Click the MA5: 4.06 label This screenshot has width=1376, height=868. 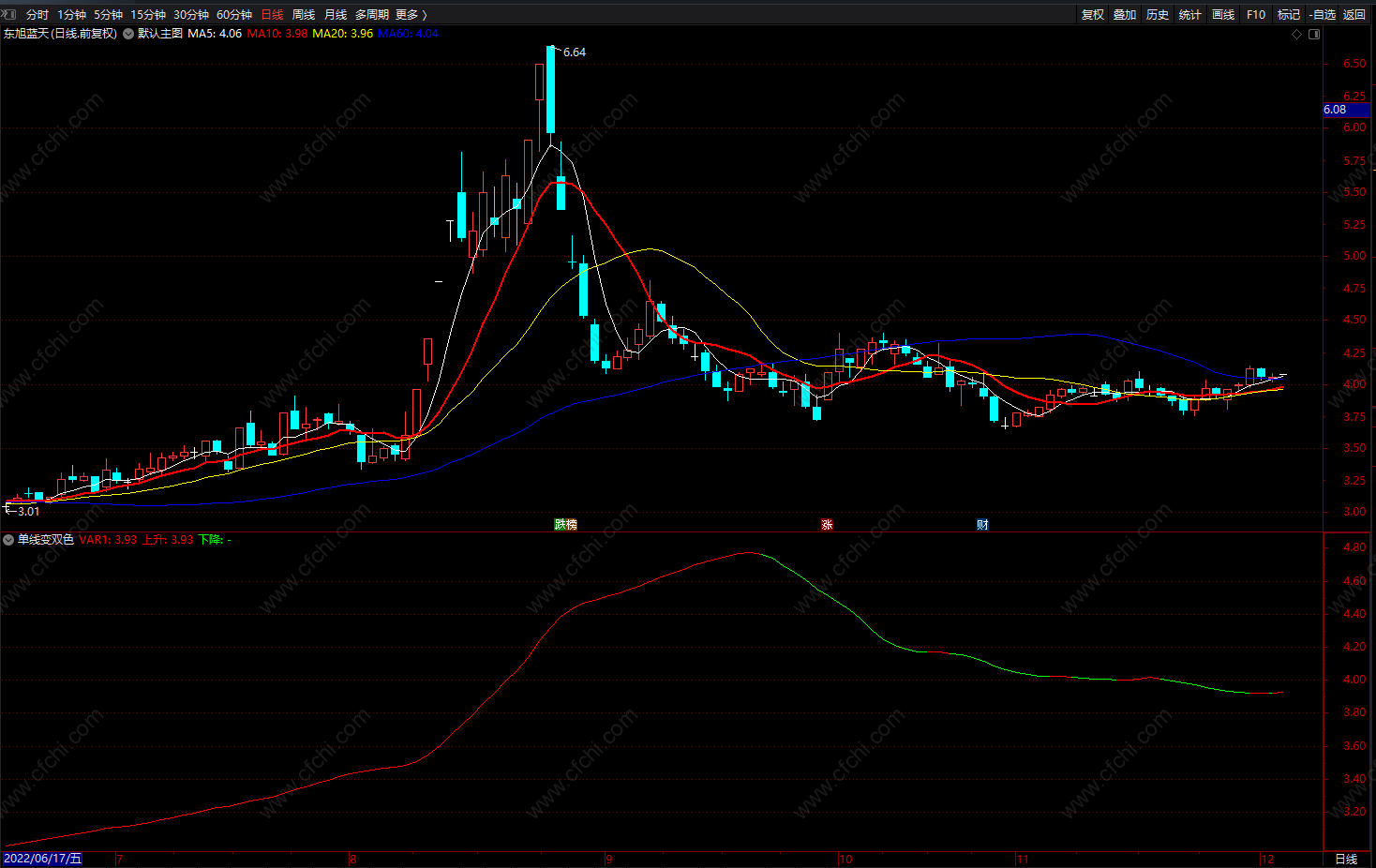click(215, 34)
